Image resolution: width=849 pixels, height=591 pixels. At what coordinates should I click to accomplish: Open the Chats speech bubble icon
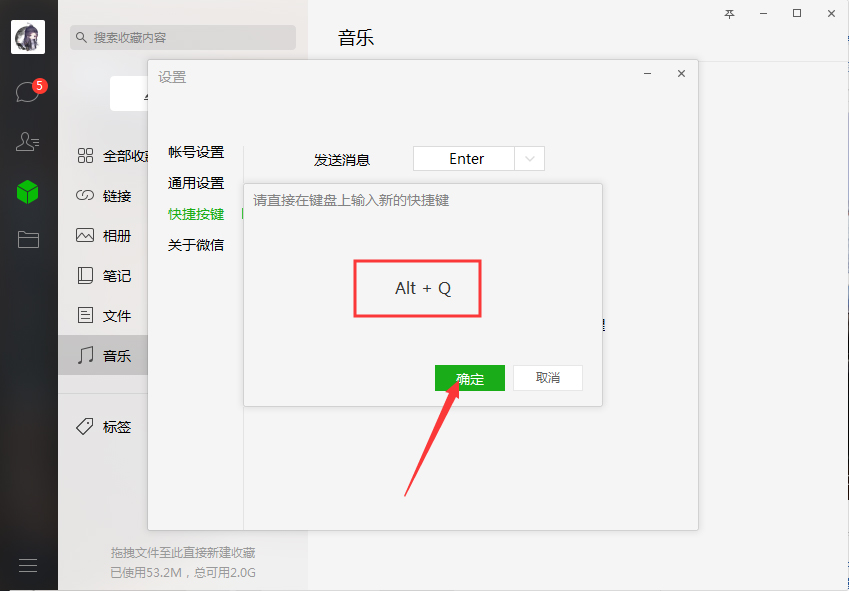pos(28,90)
